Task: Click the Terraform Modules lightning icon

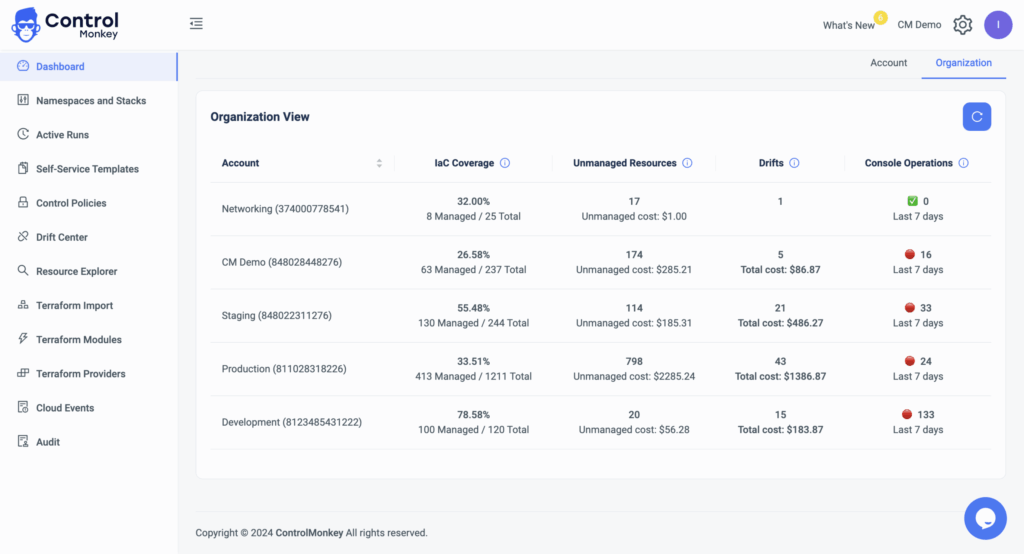Action: pyautogui.click(x=23, y=338)
